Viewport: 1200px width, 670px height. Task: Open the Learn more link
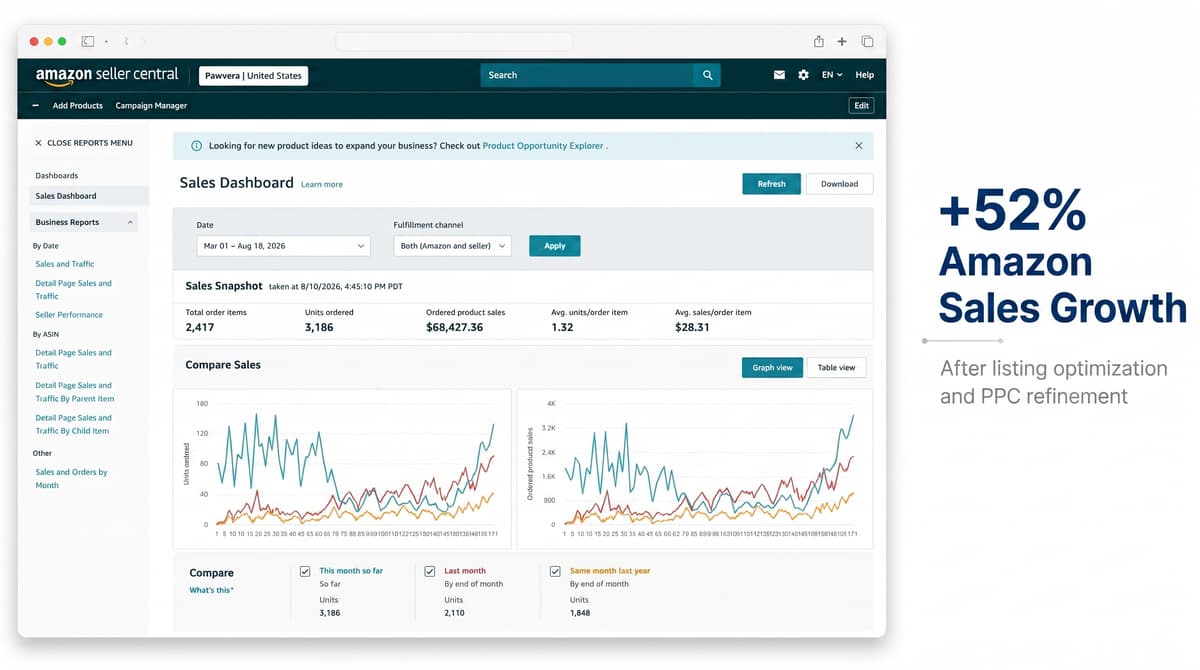(x=322, y=185)
